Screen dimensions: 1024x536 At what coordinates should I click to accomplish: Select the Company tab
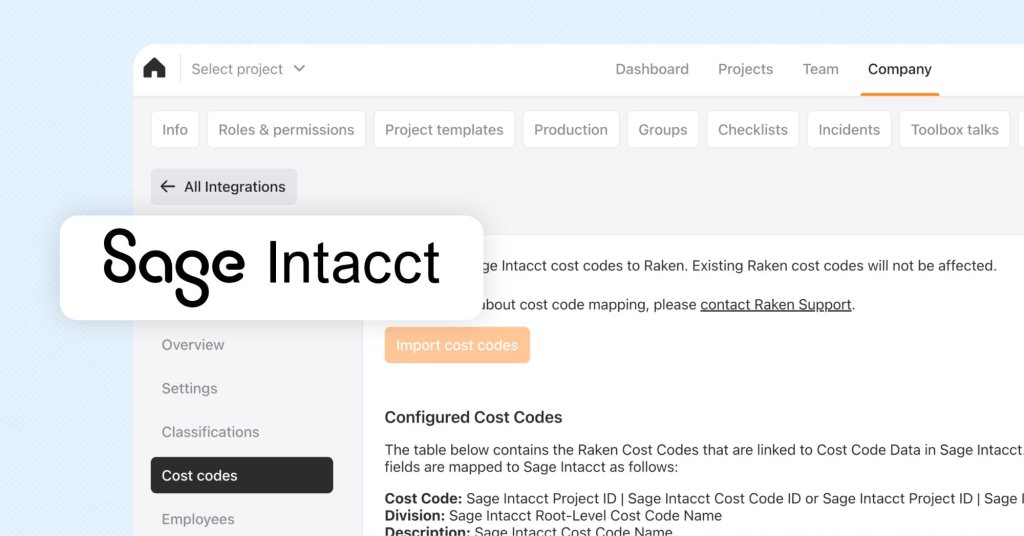click(x=899, y=69)
